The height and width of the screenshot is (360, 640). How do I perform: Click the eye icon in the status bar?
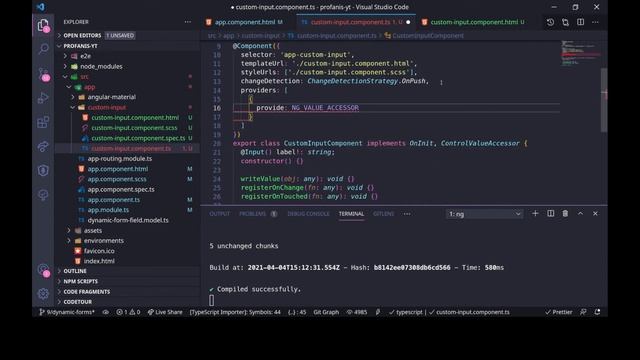(x=106, y=312)
